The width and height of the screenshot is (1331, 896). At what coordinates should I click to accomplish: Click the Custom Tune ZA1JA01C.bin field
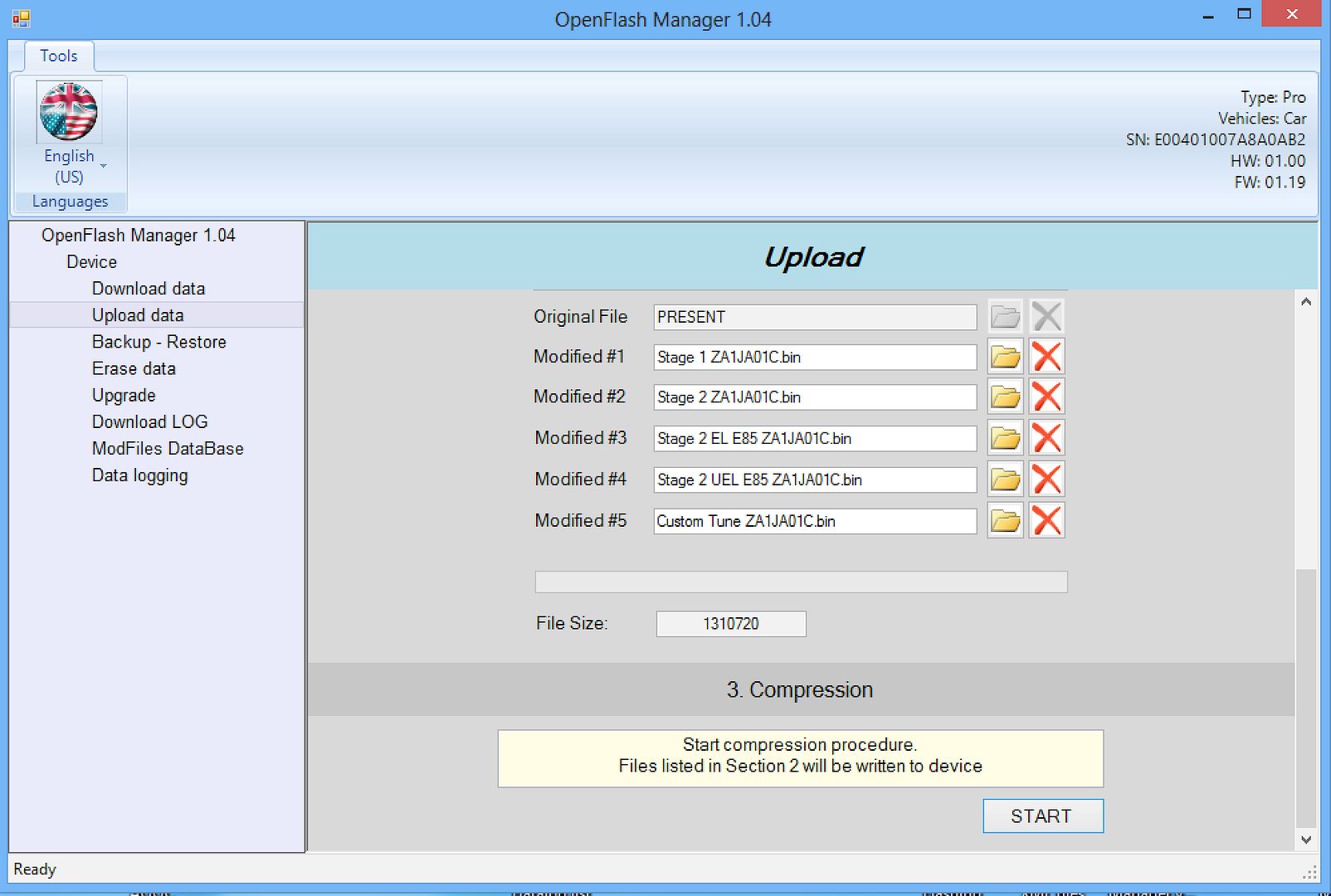pos(815,521)
